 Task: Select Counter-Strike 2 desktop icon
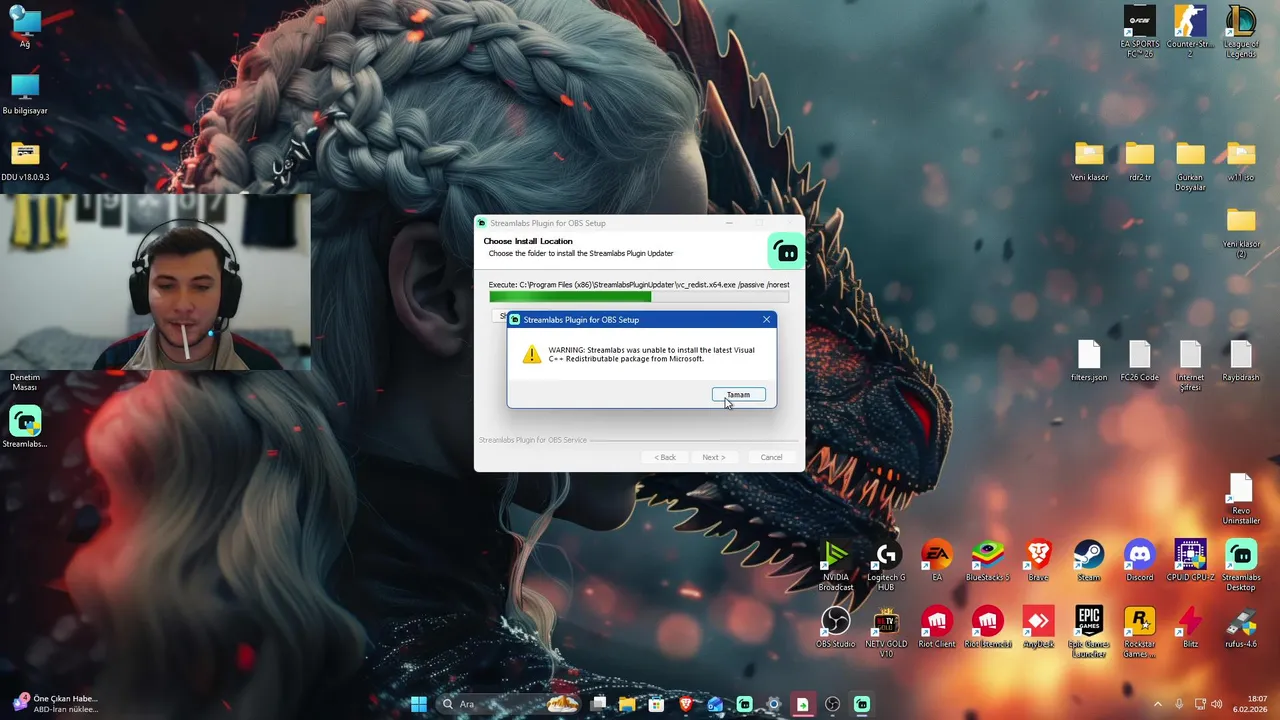[1190, 32]
